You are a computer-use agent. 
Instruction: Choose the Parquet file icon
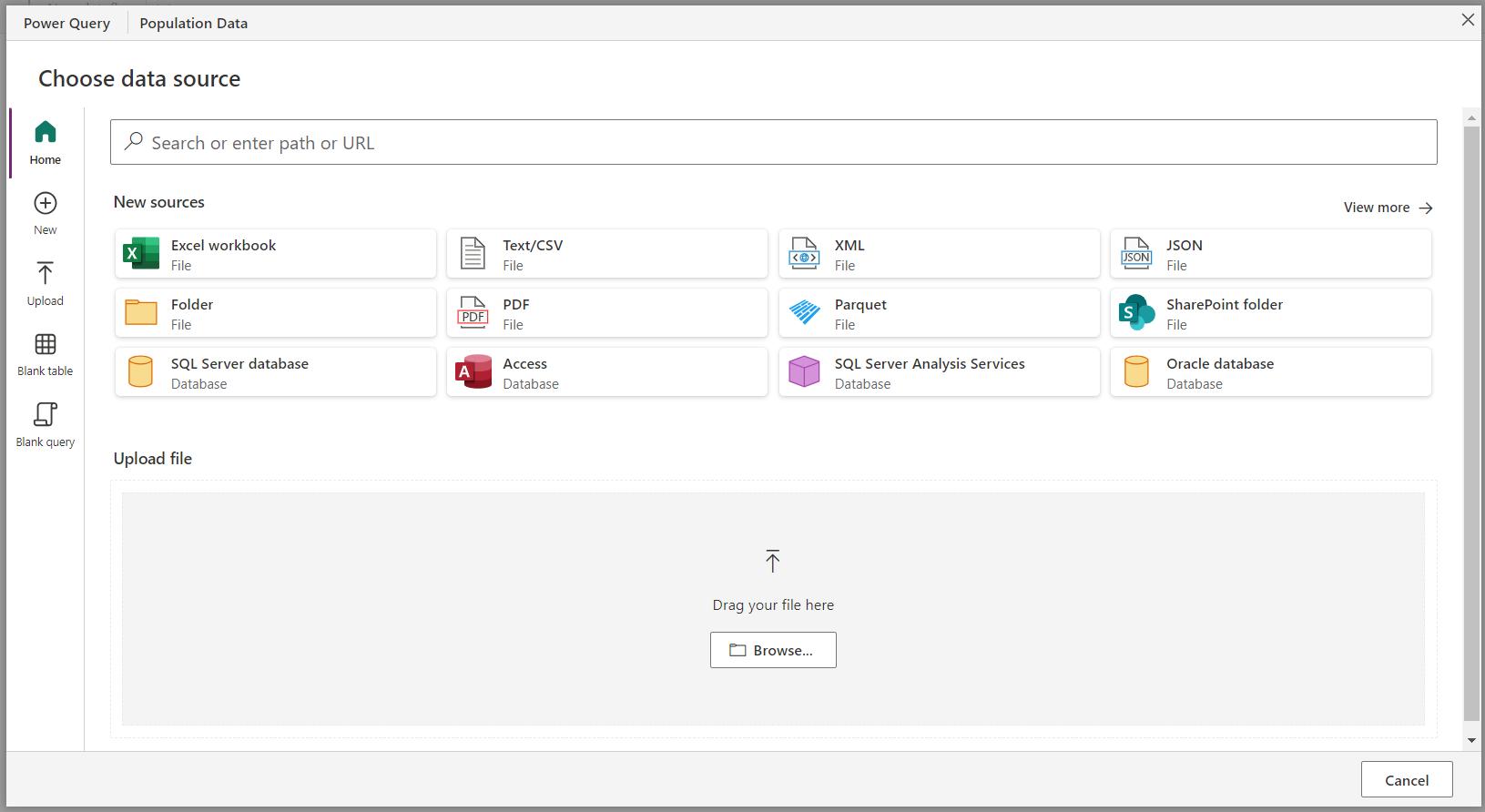coord(804,312)
